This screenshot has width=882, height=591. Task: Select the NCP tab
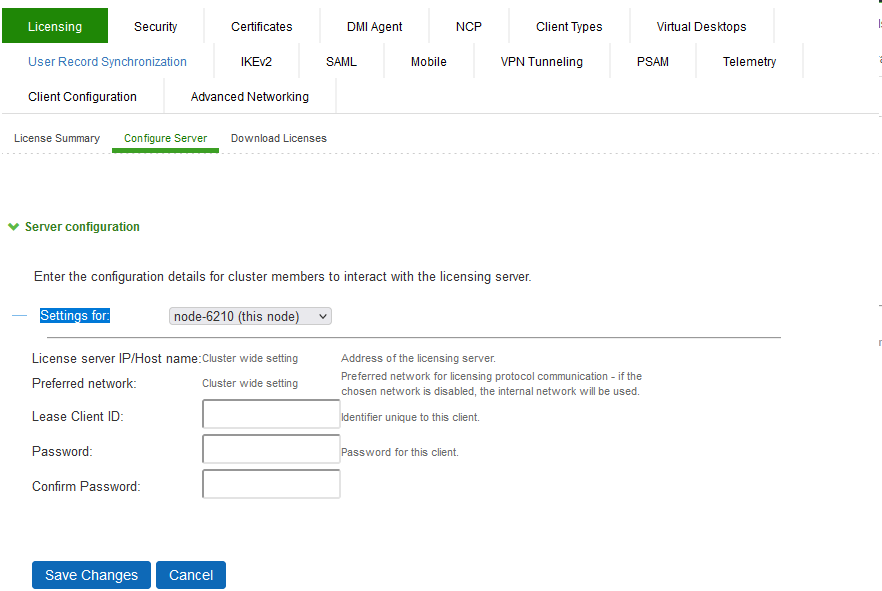[x=469, y=26]
